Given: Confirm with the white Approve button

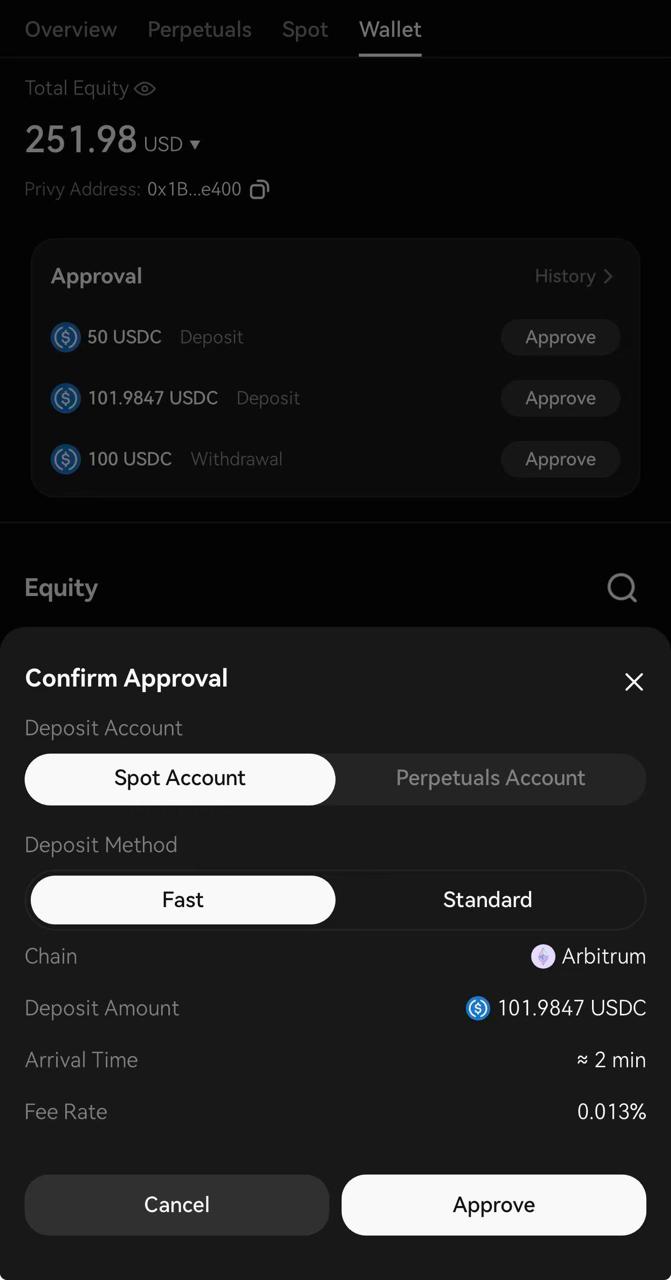Looking at the screenshot, I should click(x=494, y=1205).
